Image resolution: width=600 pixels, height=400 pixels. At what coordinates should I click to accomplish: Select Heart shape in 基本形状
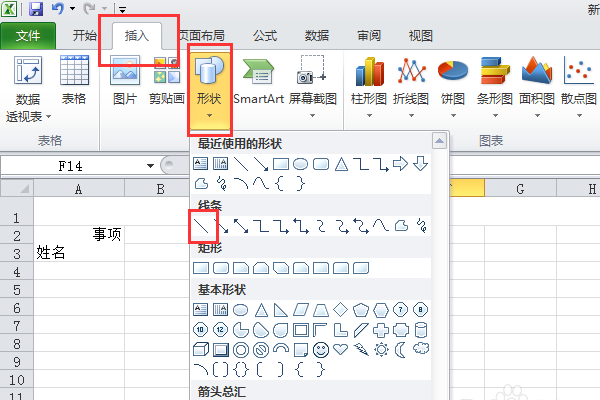coord(341,349)
